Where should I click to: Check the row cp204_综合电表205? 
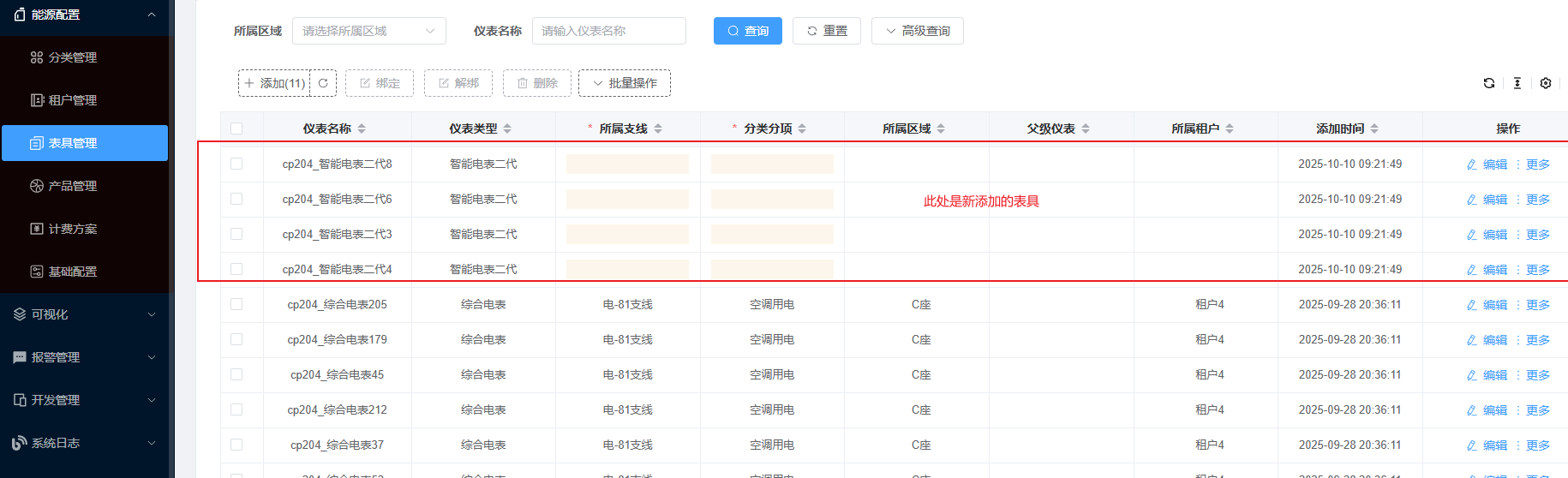[236, 304]
